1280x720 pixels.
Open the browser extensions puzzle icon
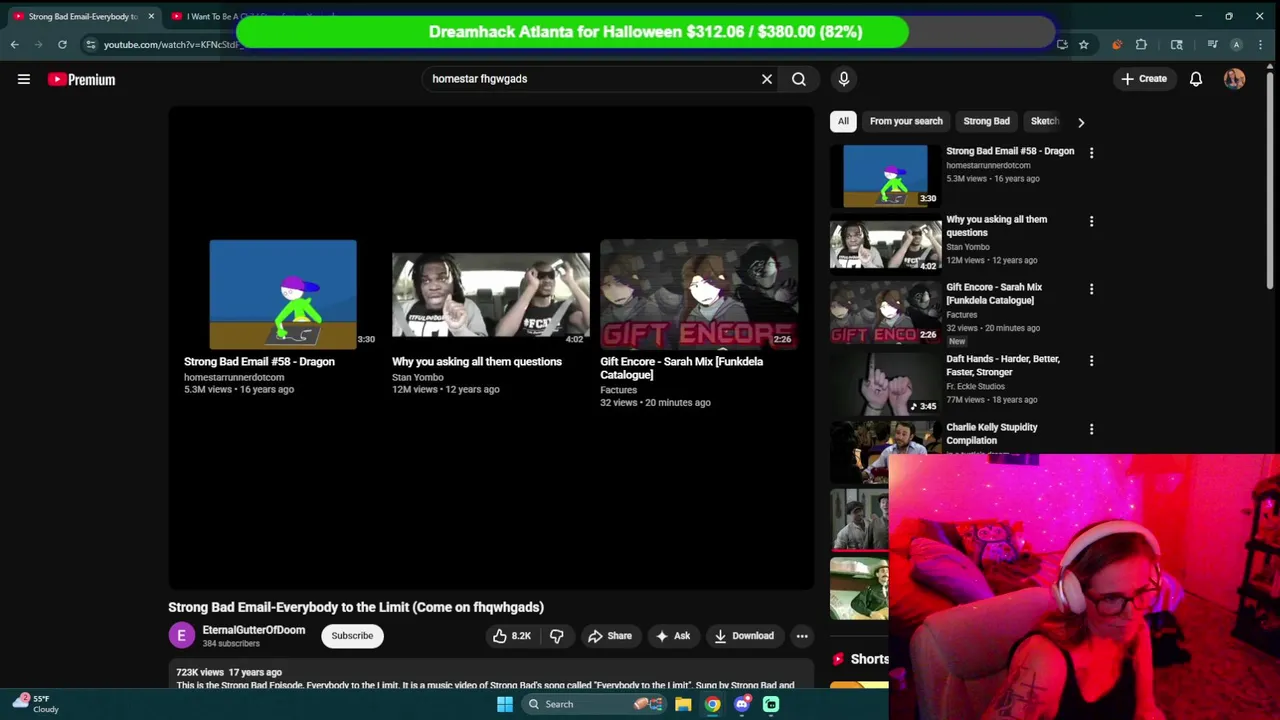[x=1141, y=44]
